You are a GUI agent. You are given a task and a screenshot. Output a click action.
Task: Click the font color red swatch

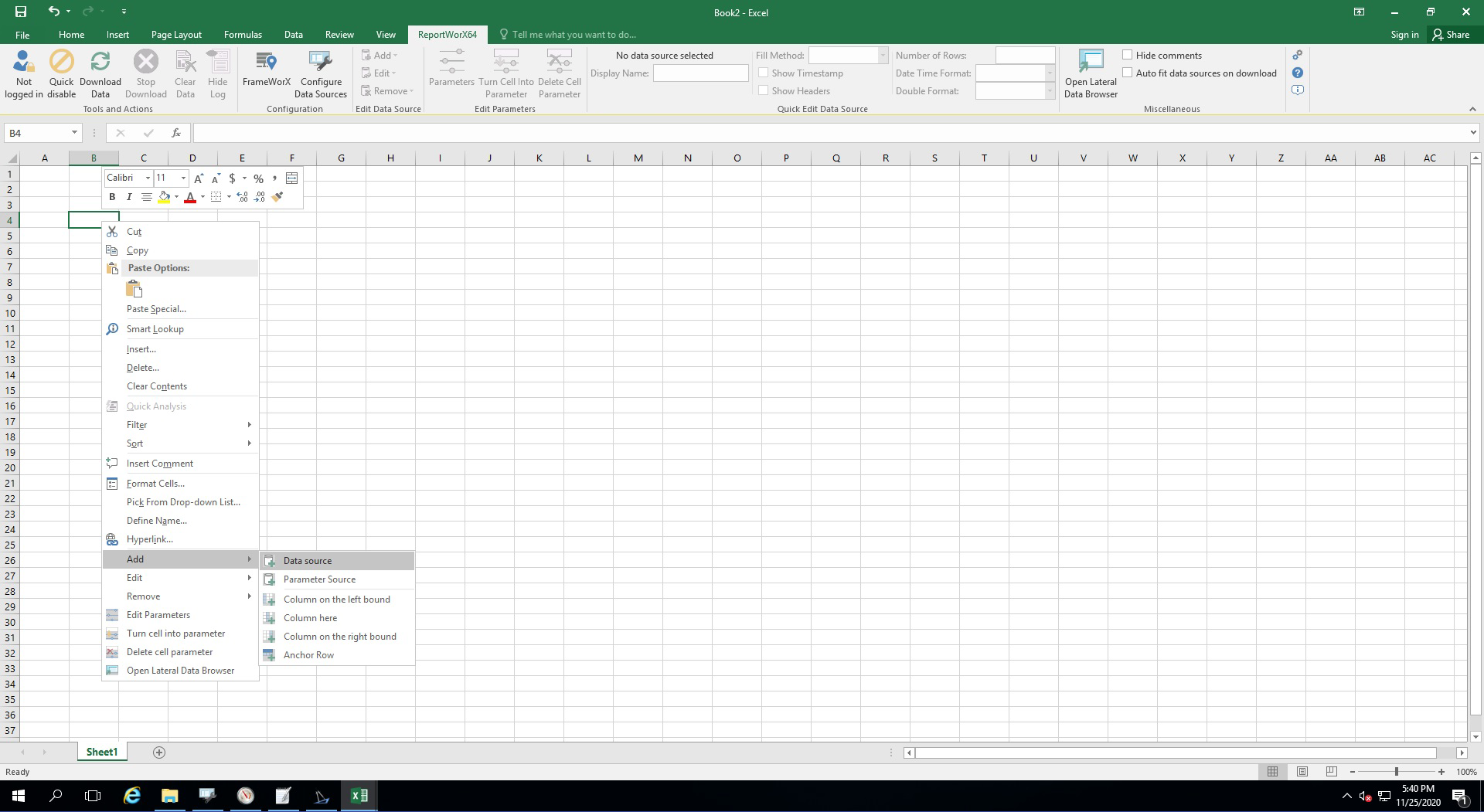tap(190, 197)
